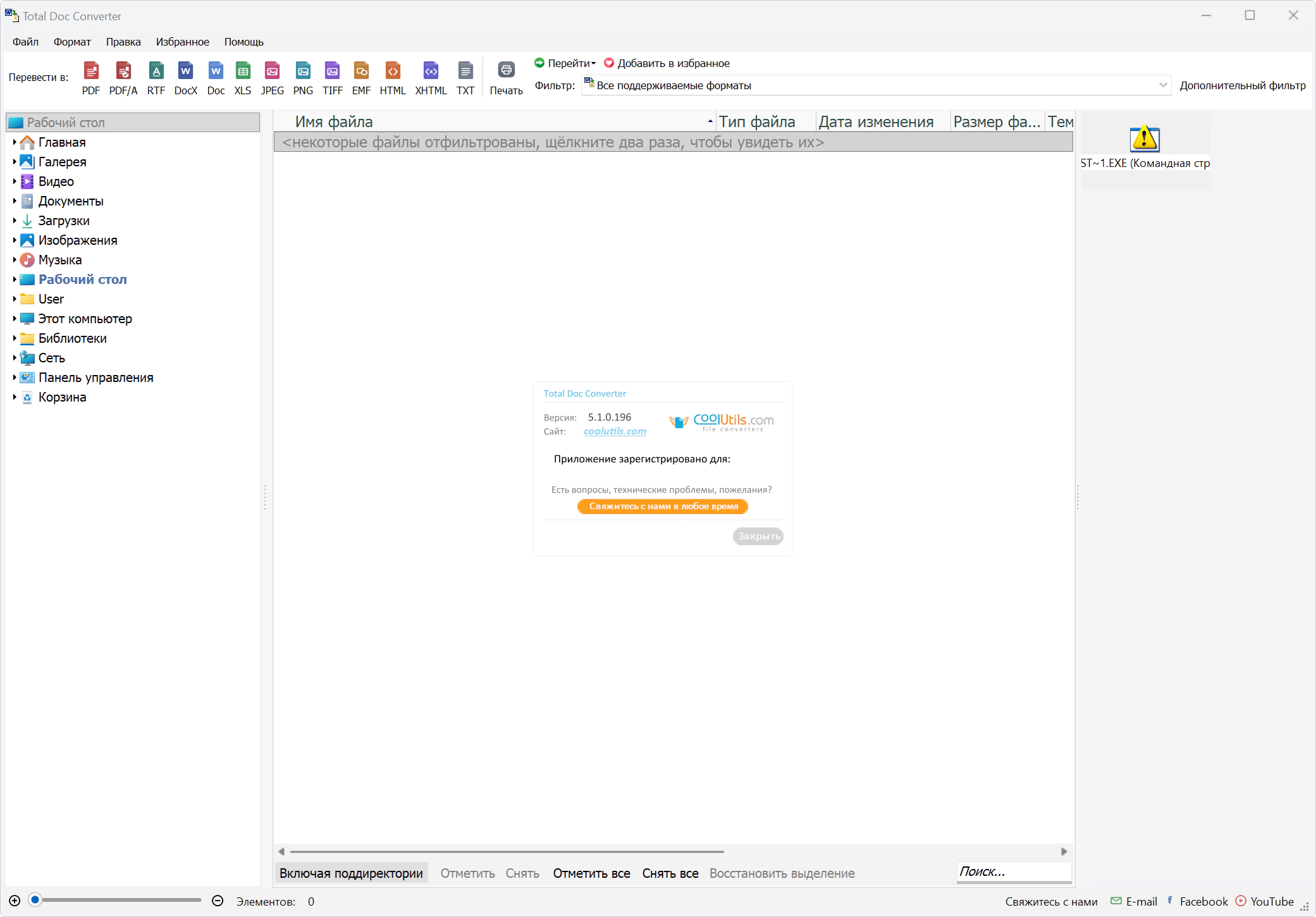Open the Помощь menu
Viewport: 1316px width, 917px height.
(244, 42)
